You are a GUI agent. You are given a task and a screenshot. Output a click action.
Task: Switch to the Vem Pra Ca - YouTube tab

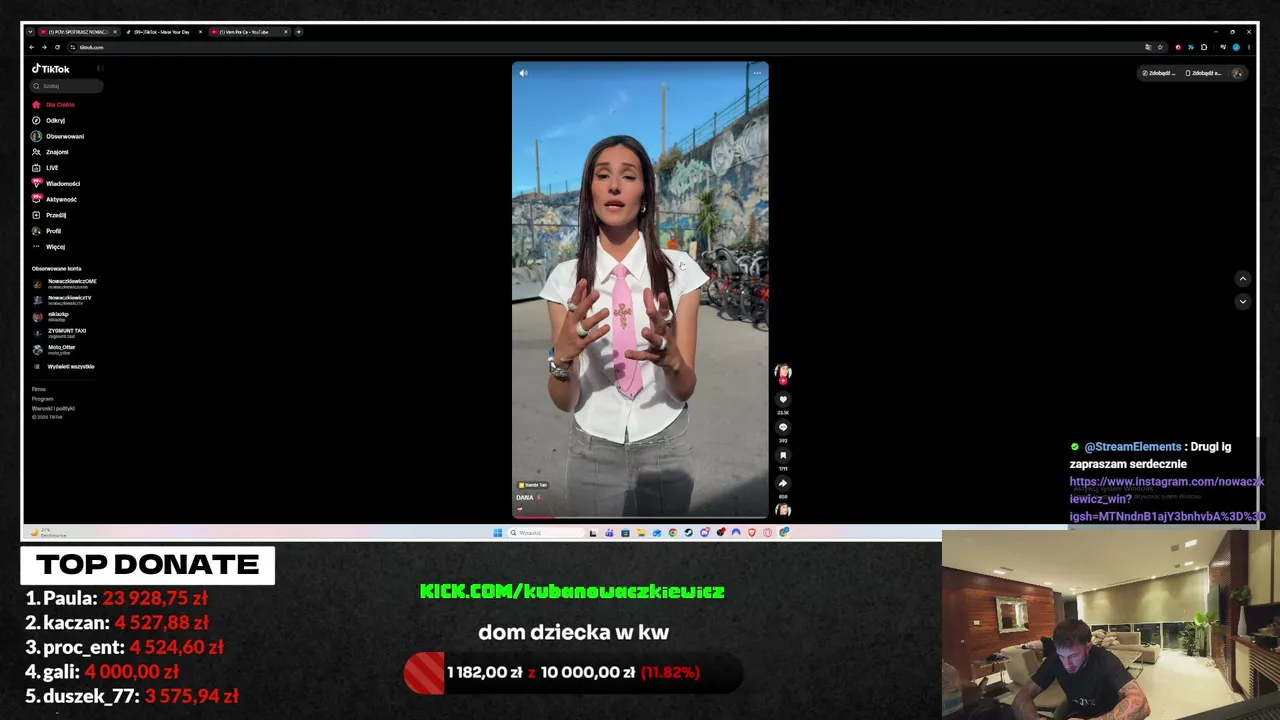pyautogui.click(x=248, y=32)
